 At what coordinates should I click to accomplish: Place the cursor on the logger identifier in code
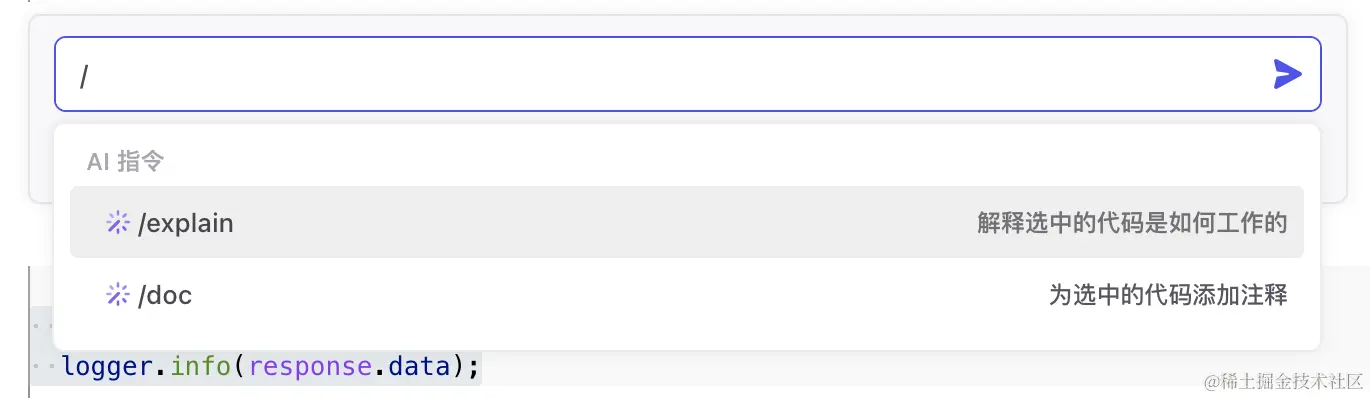click(107, 366)
